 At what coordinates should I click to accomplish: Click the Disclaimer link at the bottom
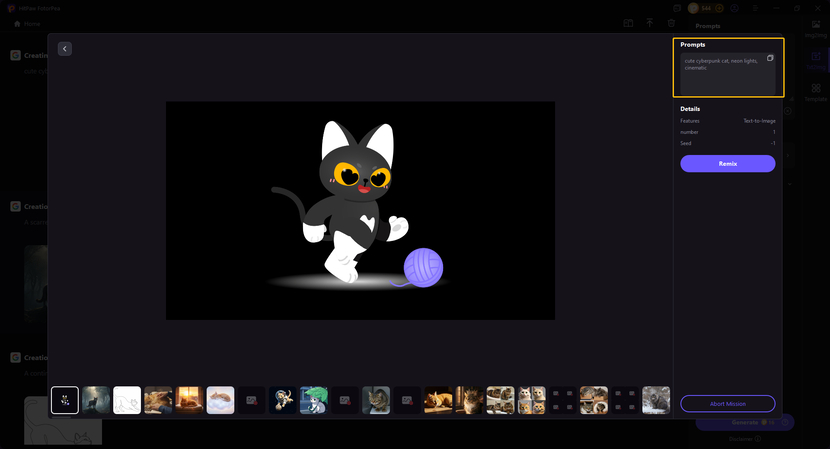pos(745,439)
